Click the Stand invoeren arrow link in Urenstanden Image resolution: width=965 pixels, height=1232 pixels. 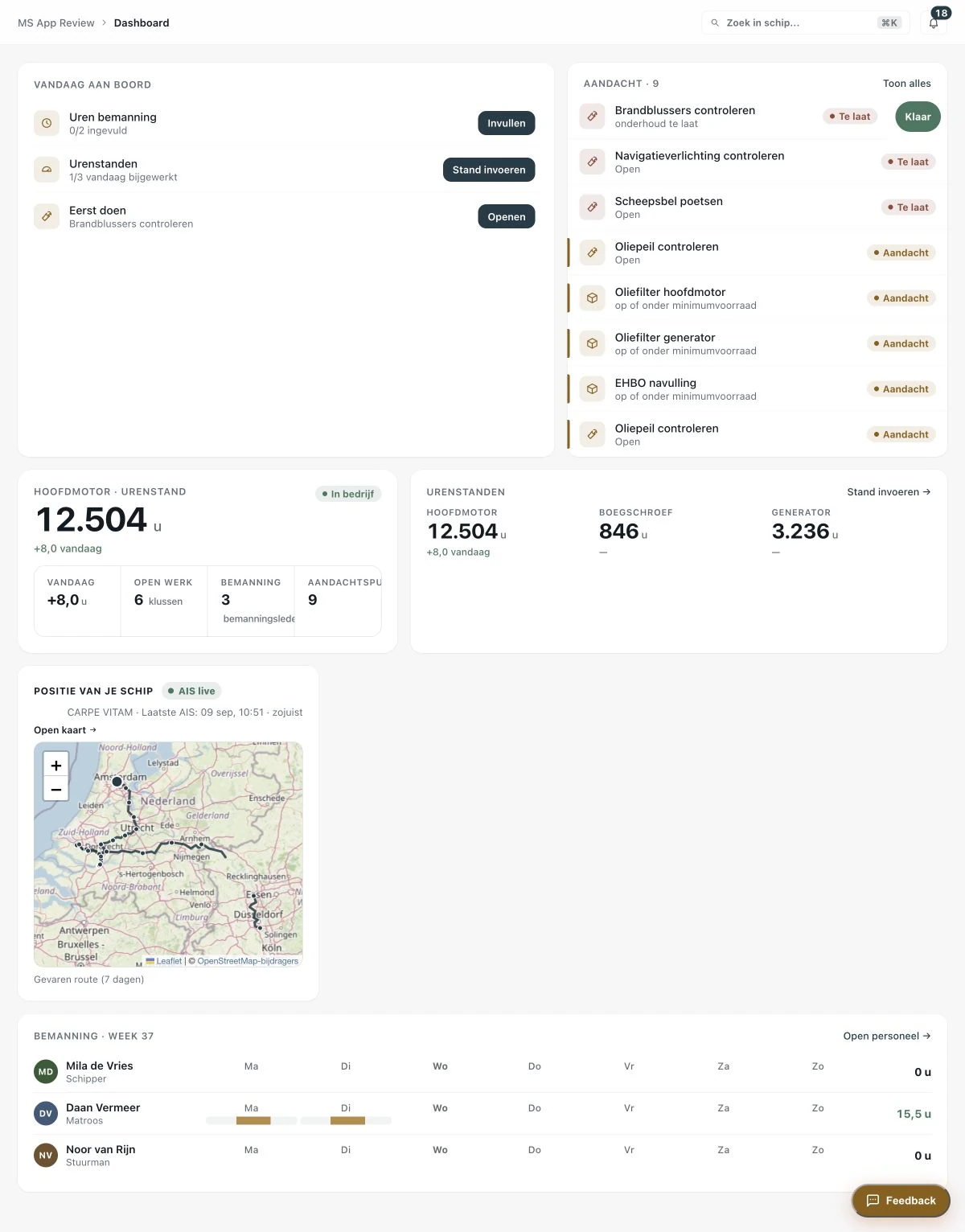(x=889, y=492)
